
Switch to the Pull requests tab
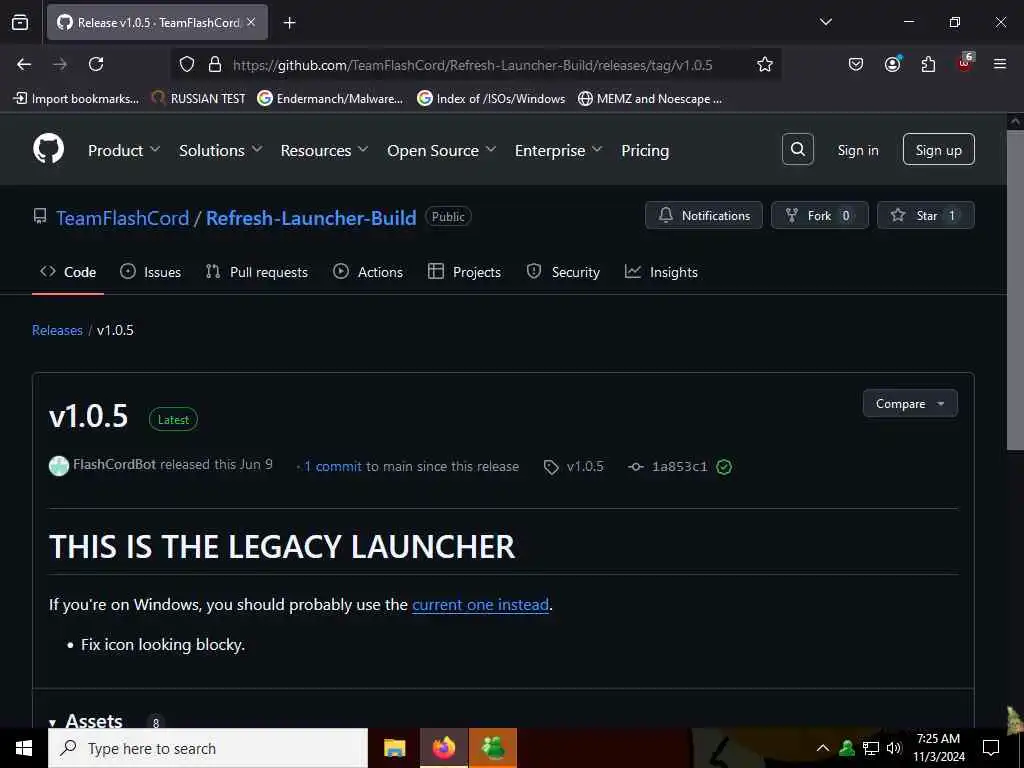pos(257,272)
